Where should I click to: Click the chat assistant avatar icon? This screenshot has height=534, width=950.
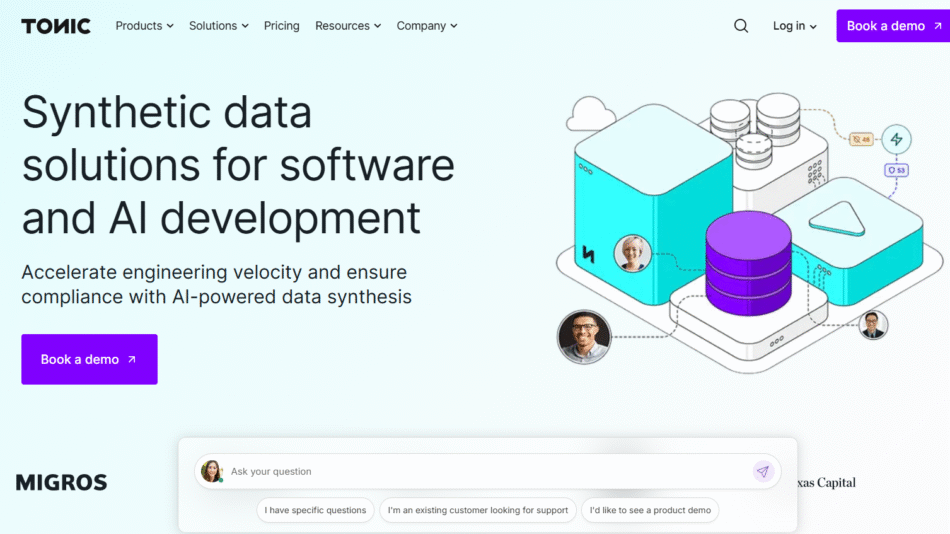[x=211, y=471]
